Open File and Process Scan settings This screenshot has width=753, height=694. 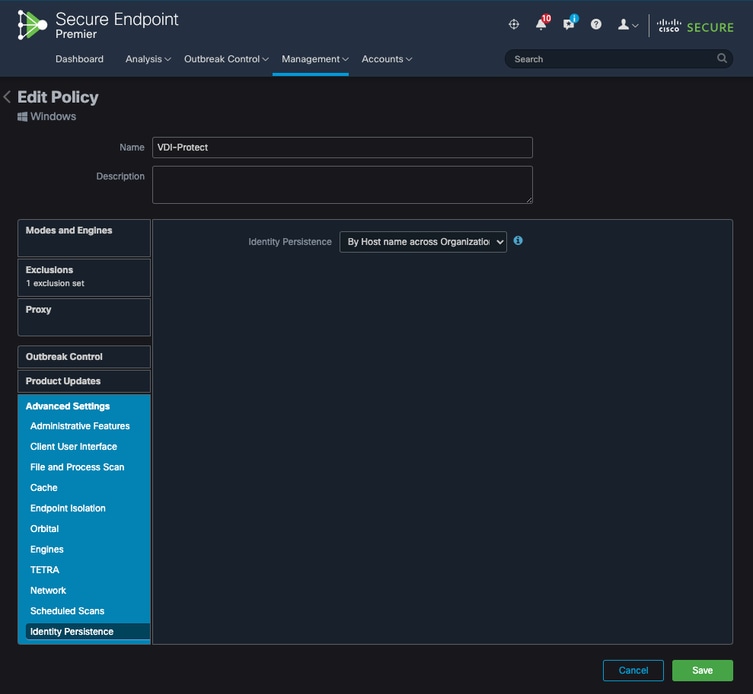pos(77,467)
